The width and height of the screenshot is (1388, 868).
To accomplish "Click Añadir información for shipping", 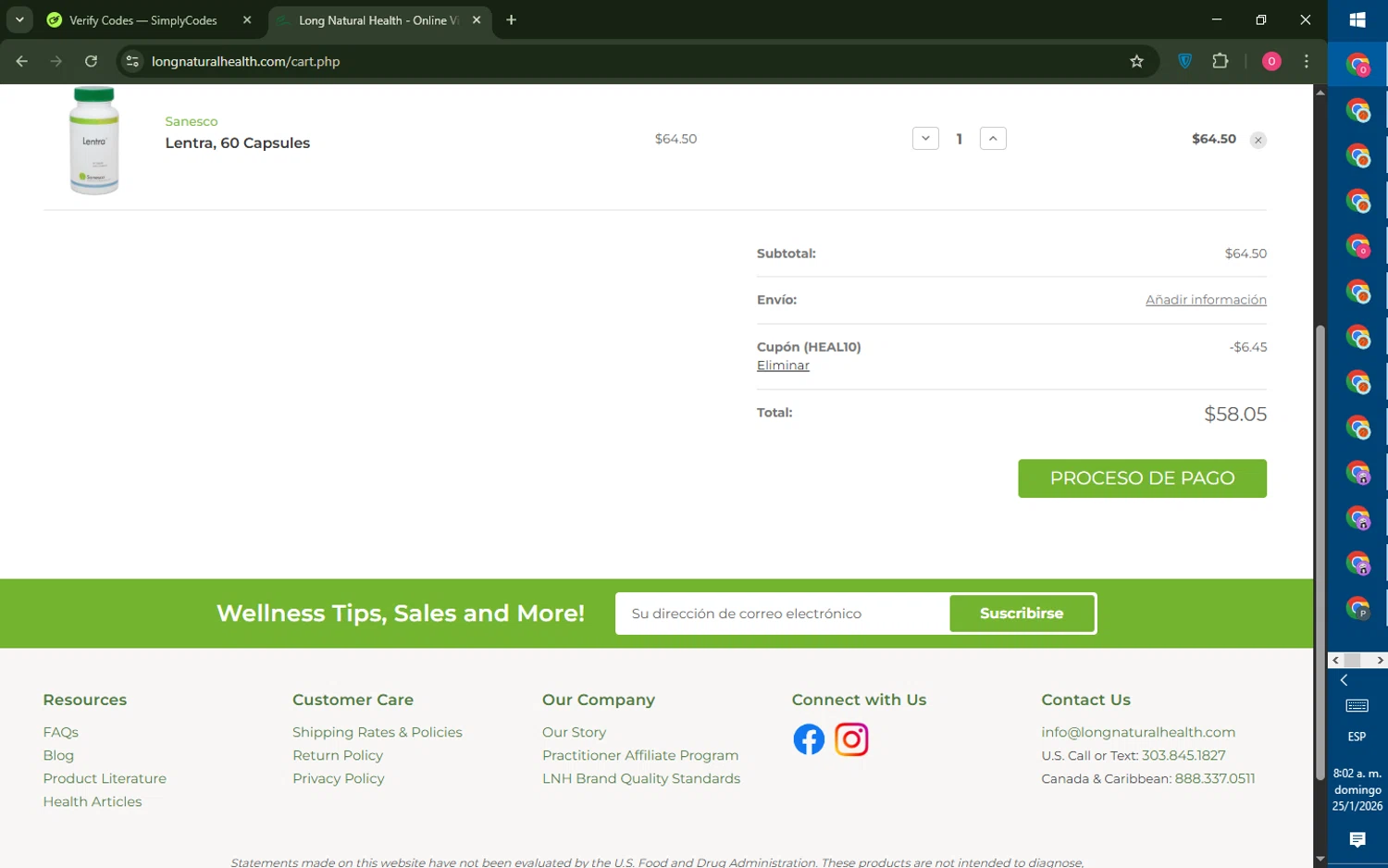I will tap(1206, 300).
